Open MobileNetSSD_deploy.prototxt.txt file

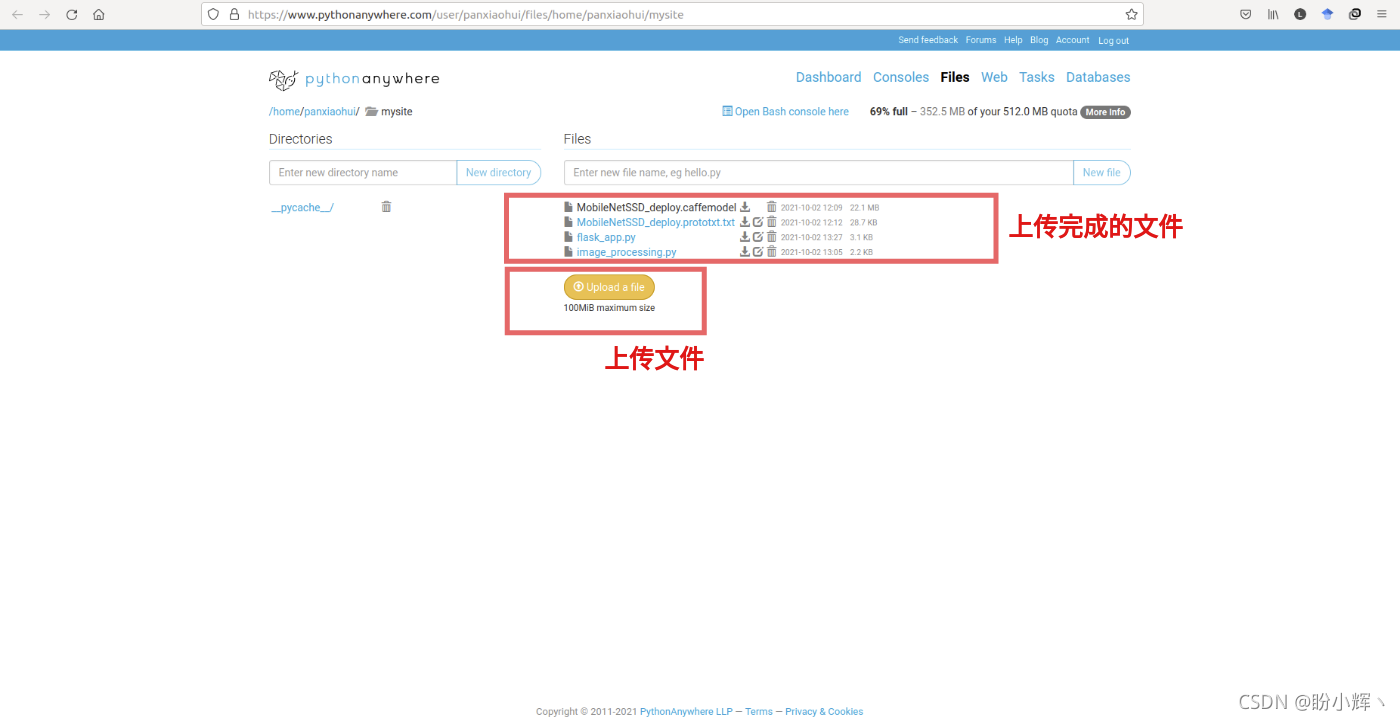coord(655,222)
